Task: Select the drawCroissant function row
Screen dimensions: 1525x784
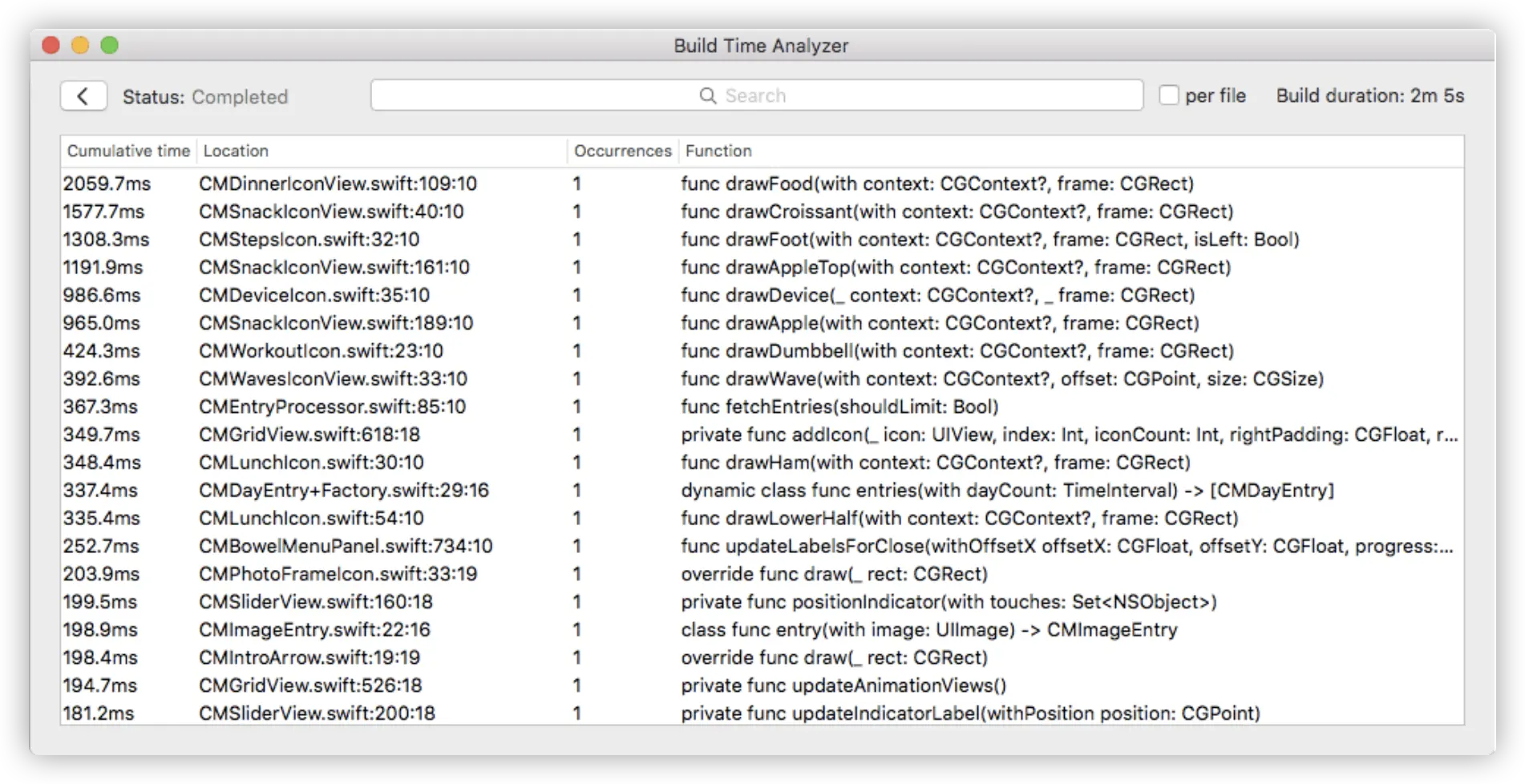Action: coord(762,212)
